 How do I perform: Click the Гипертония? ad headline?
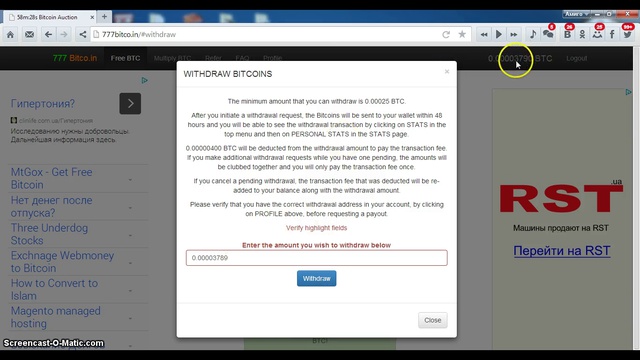(x=43, y=104)
